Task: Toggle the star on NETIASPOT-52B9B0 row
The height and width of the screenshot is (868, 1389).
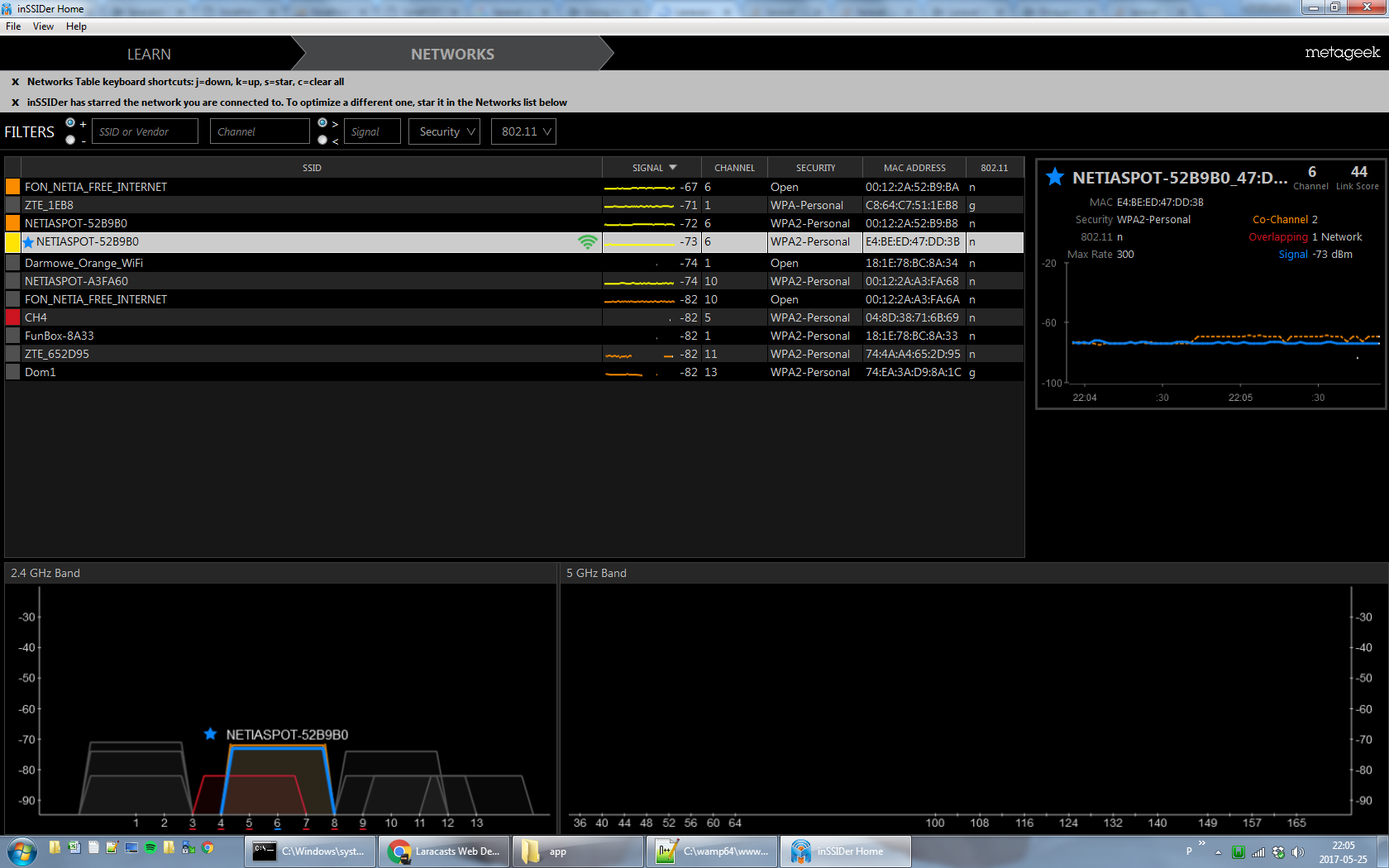Action: [29, 242]
